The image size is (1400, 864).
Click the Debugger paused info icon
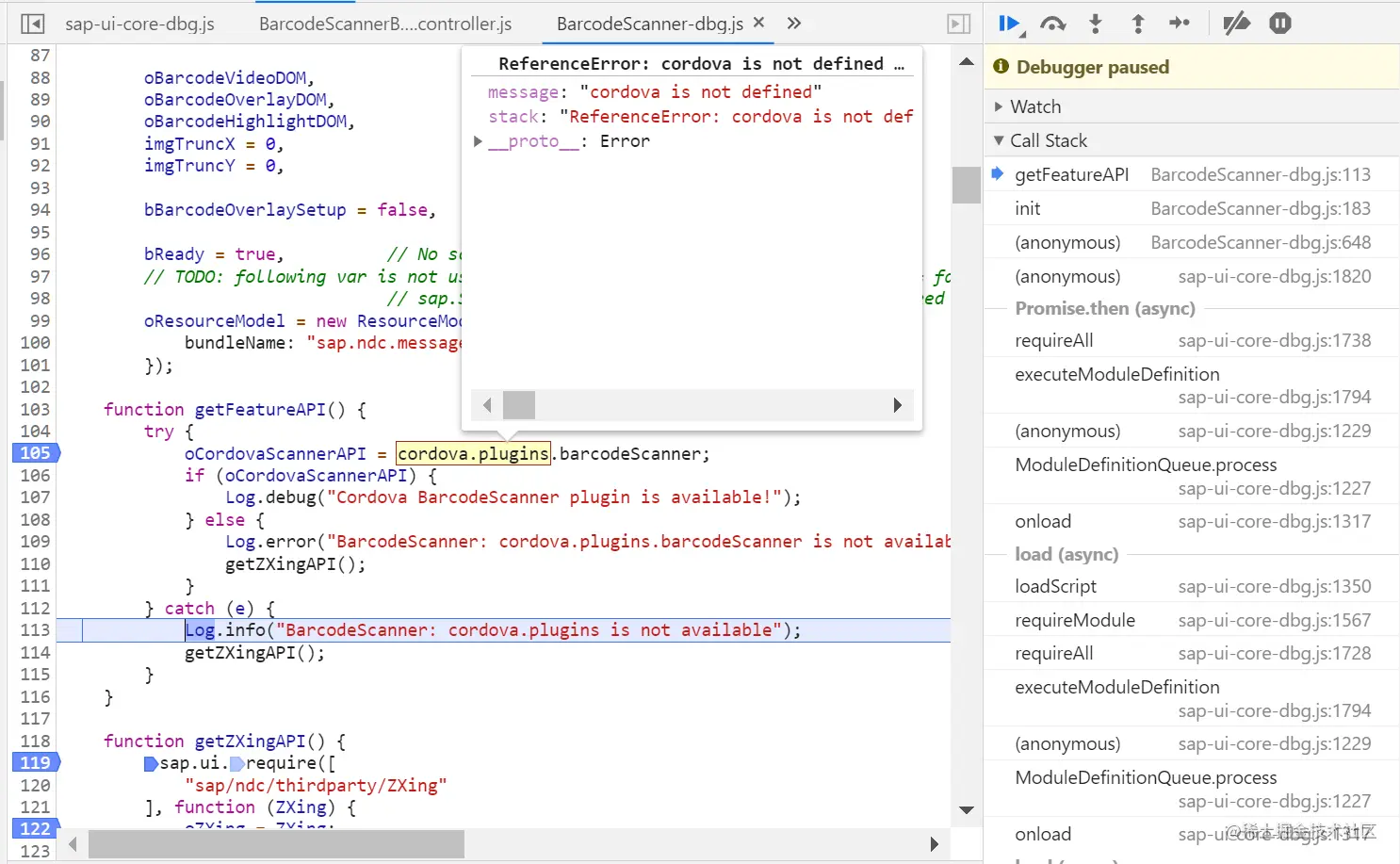point(1001,66)
